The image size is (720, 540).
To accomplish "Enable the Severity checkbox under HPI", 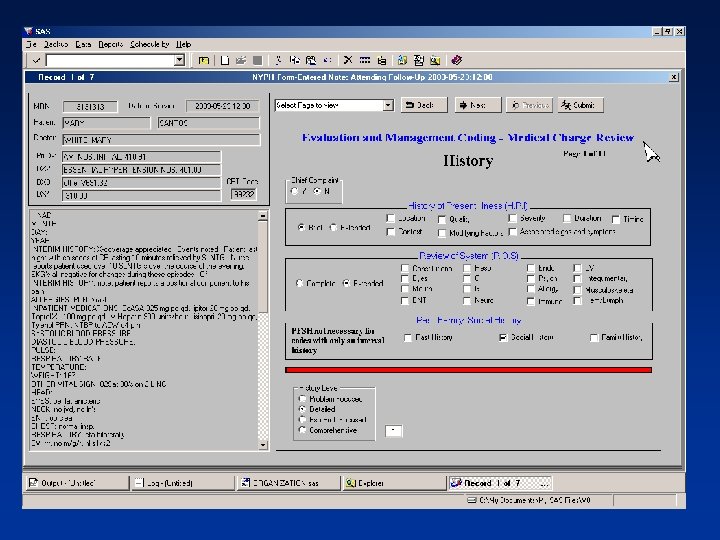I will [512, 218].
